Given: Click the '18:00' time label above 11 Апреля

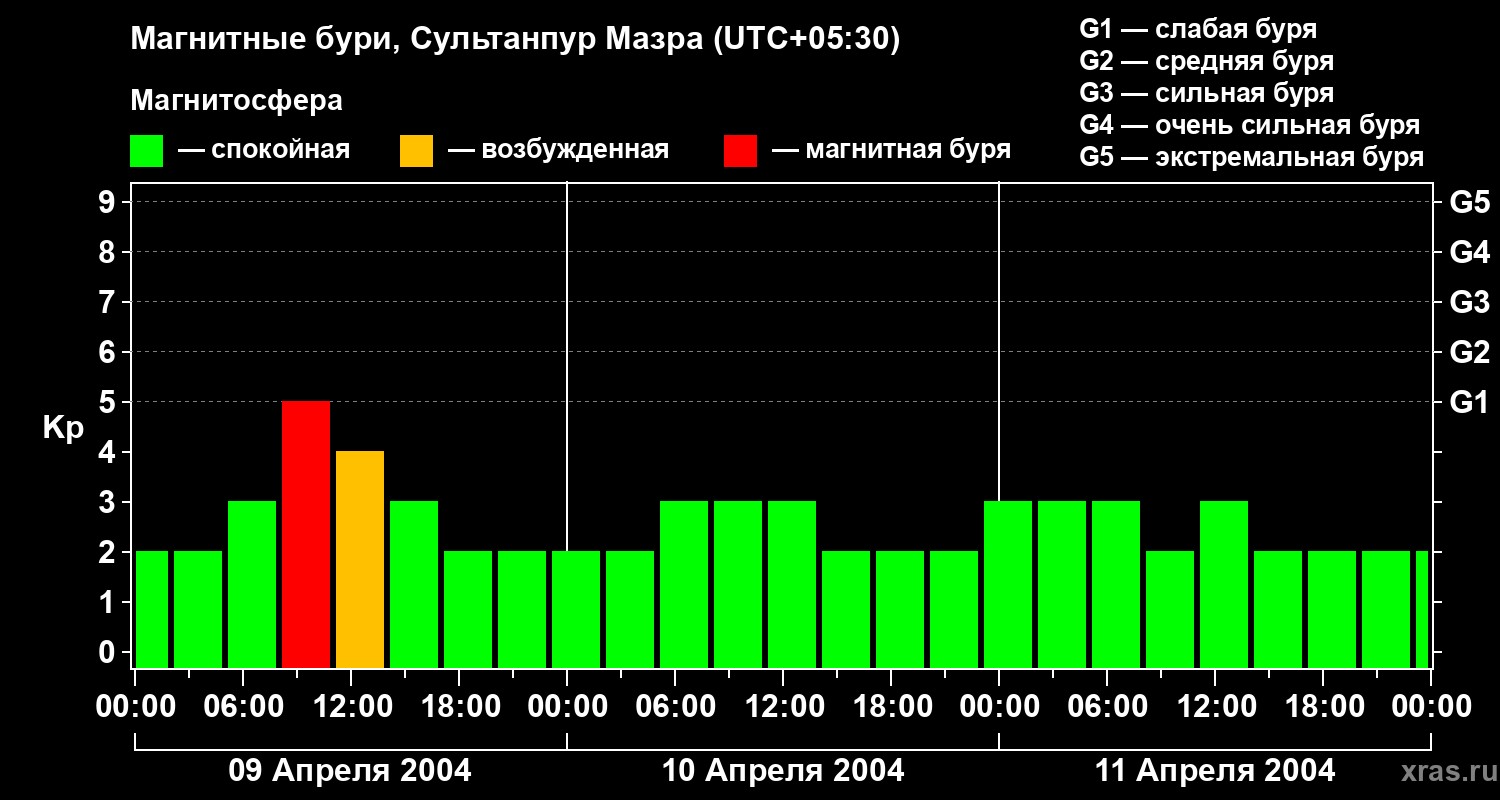Looking at the screenshot, I should pos(1323,707).
